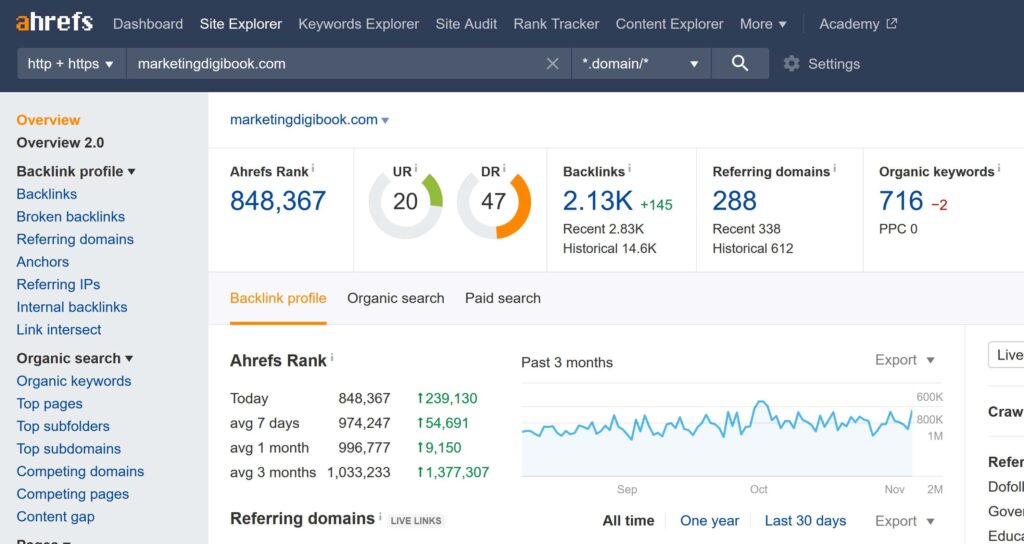Open Competing pages report
Viewport: 1024px width, 544px height.
click(72, 494)
